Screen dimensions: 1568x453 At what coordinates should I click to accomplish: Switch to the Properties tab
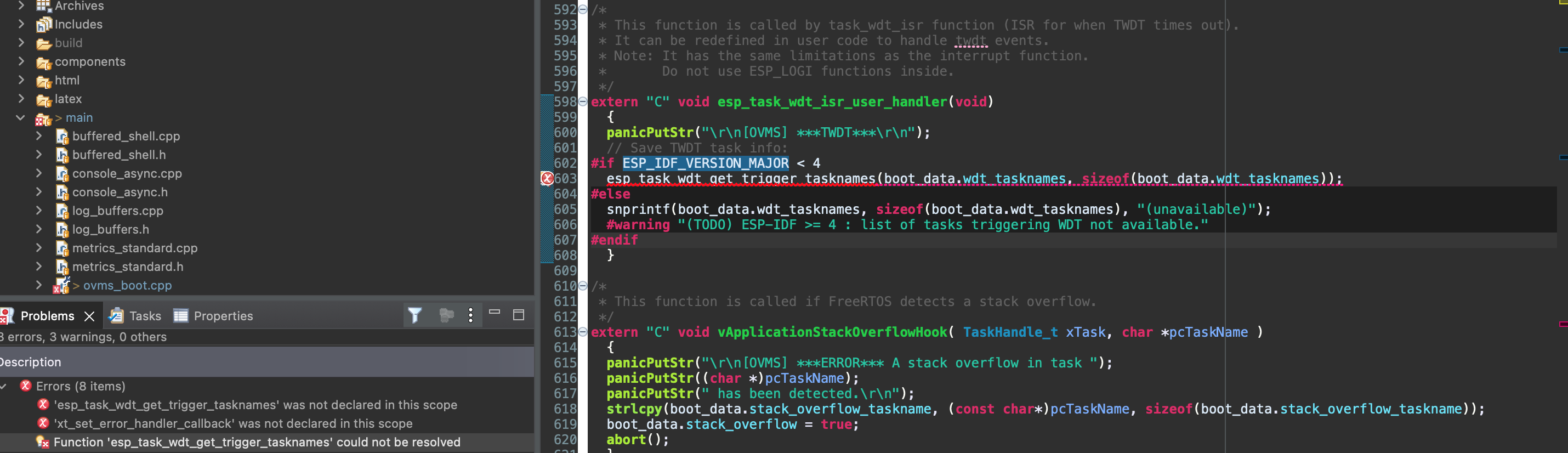point(223,316)
